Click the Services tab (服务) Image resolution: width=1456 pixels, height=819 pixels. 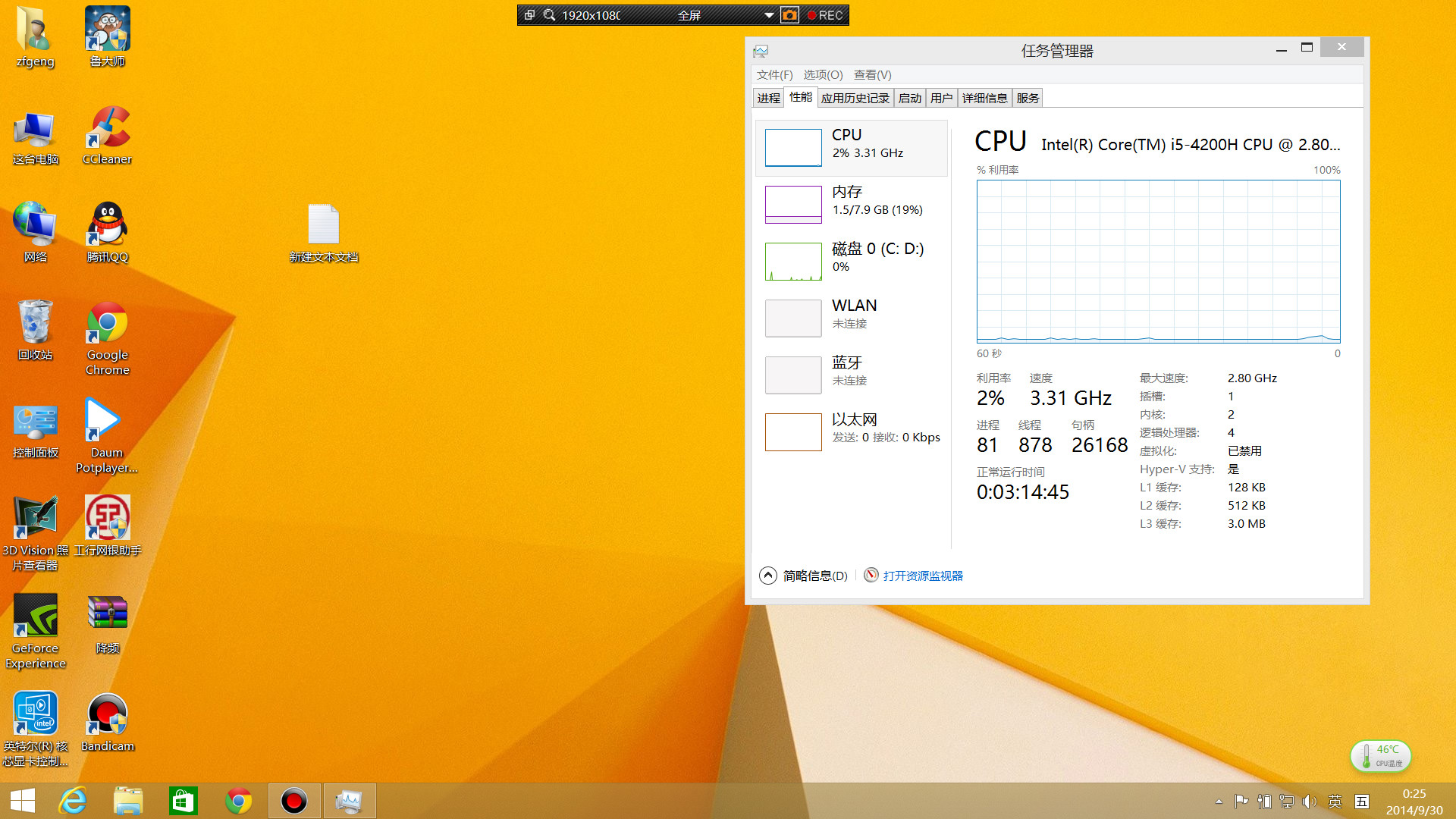coord(1028,98)
